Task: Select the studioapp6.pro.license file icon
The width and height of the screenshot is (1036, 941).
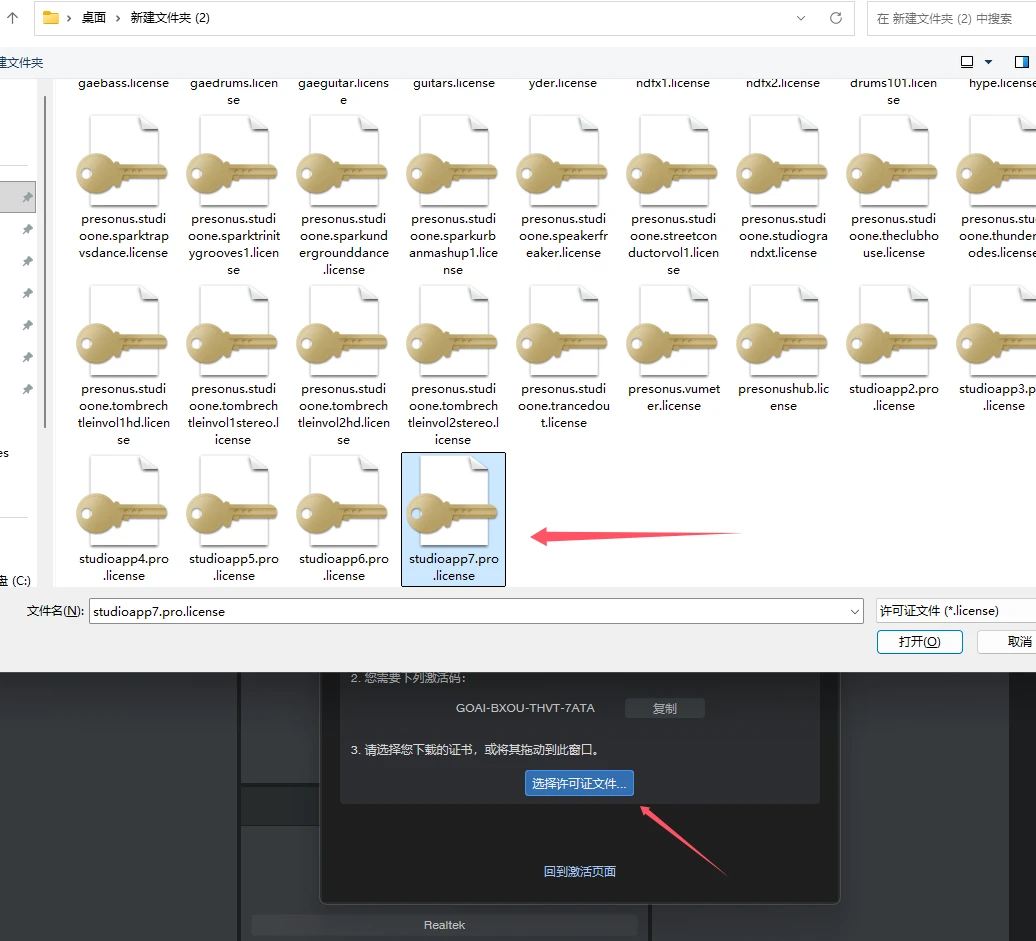Action: tap(343, 510)
